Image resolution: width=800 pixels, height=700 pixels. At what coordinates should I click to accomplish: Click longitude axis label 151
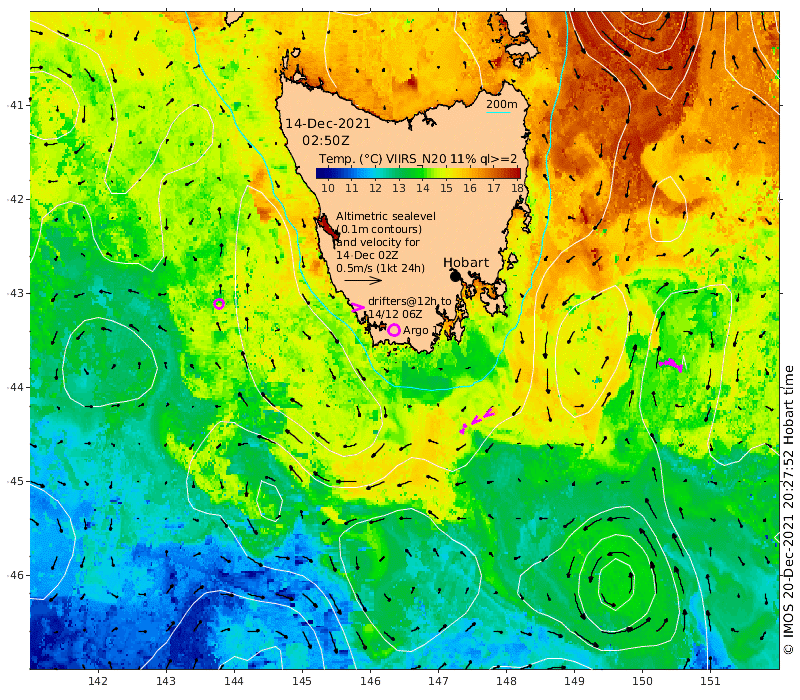tap(710, 681)
